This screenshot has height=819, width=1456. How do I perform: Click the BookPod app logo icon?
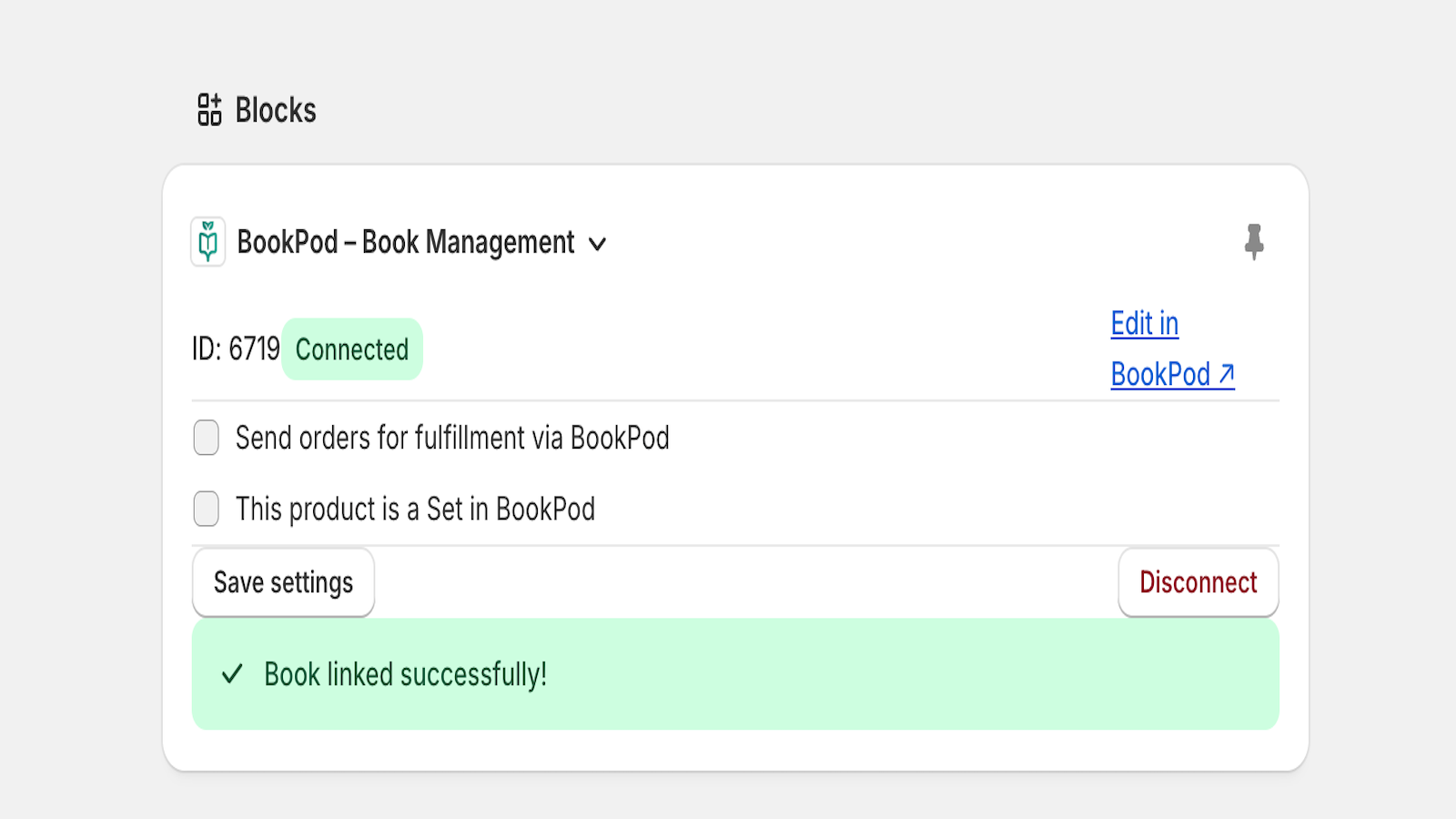[208, 242]
